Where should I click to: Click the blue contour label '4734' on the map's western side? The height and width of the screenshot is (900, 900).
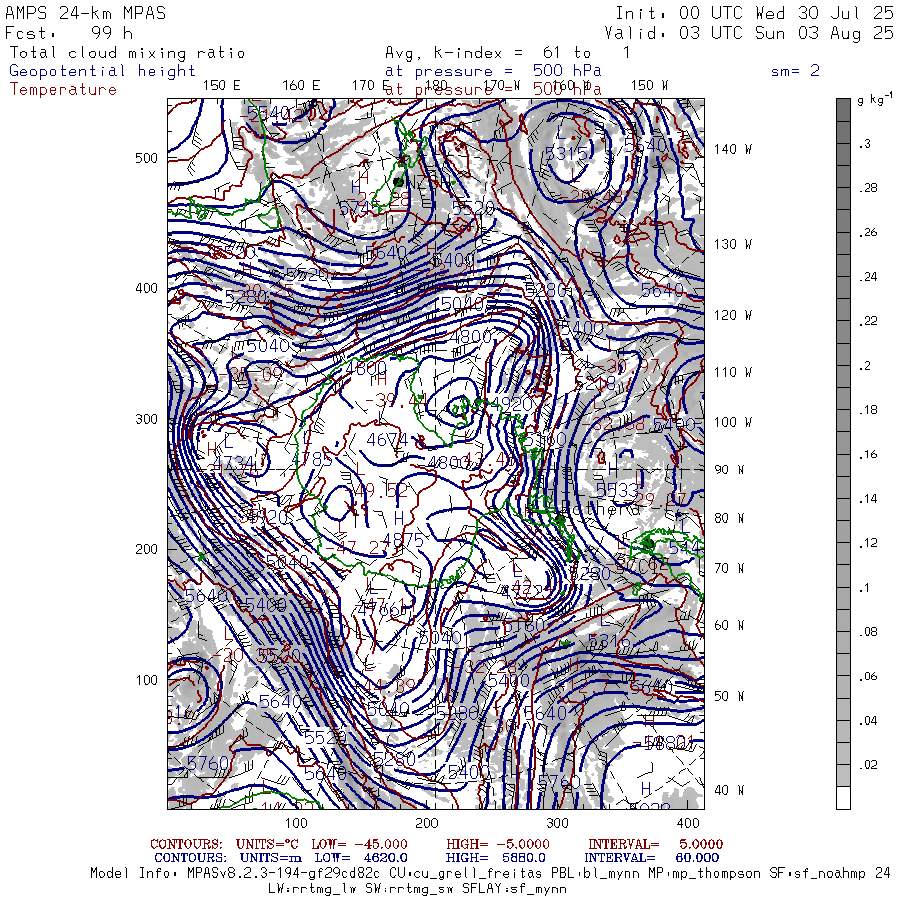234,464
